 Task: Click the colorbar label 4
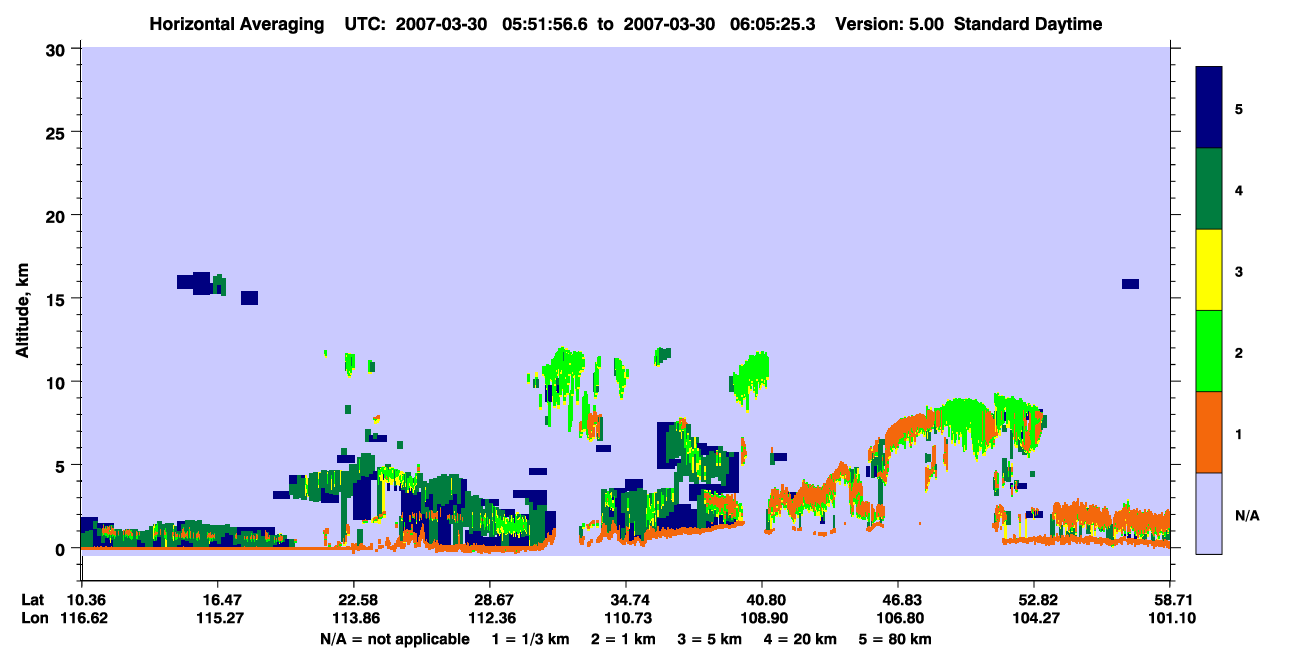[x=1238, y=190]
